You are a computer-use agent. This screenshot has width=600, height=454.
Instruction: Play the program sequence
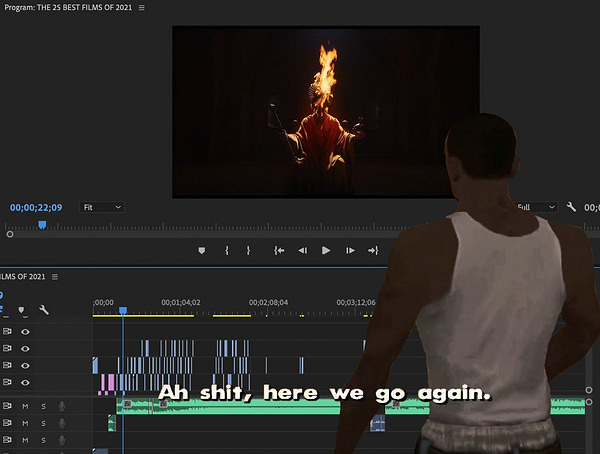click(x=326, y=250)
